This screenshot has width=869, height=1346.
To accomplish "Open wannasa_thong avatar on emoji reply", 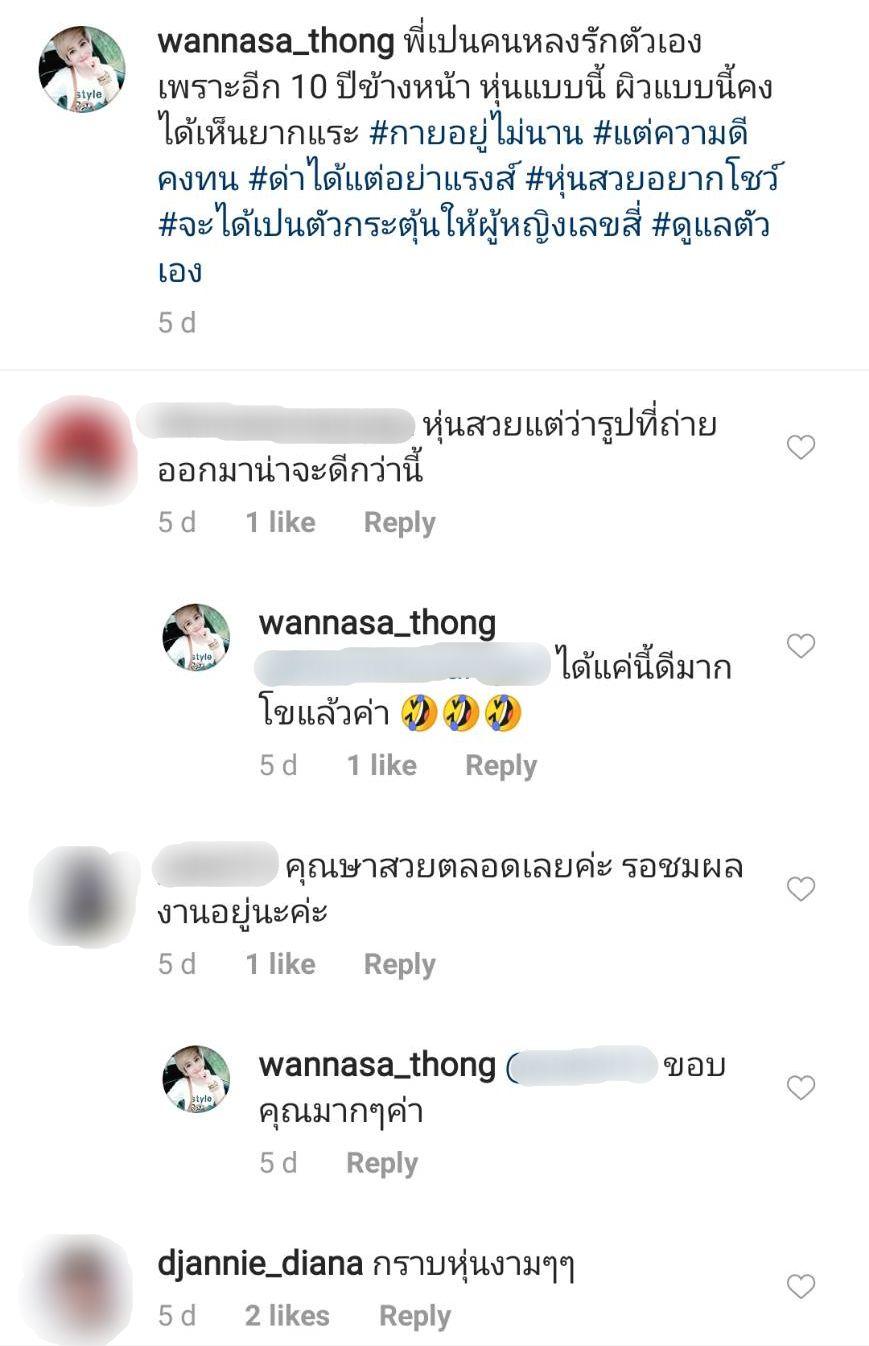I will coord(196,637).
